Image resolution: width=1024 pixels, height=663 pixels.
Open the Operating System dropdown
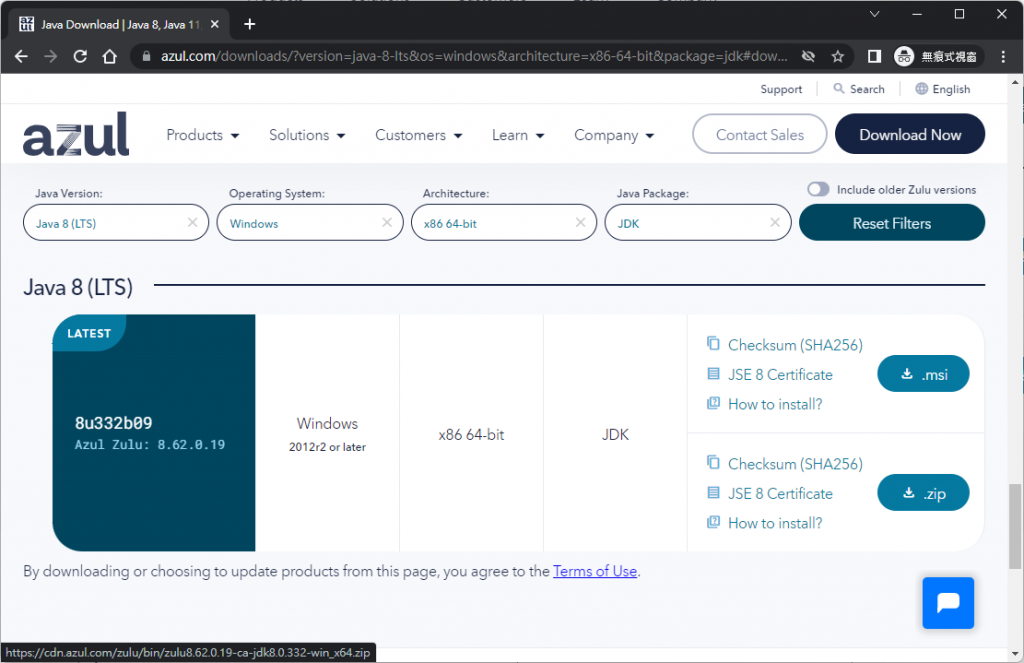pyautogui.click(x=310, y=223)
